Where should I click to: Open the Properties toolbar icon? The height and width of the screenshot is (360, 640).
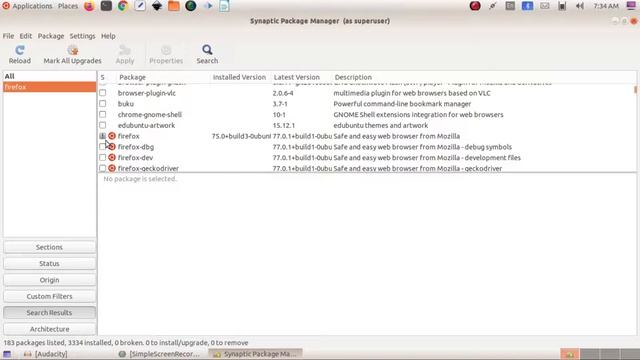tap(166, 50)
